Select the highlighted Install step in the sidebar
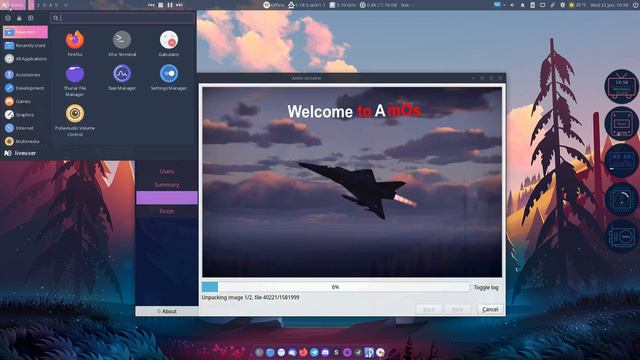Viewport: 640px width, 360px height. tap(167, 198)
